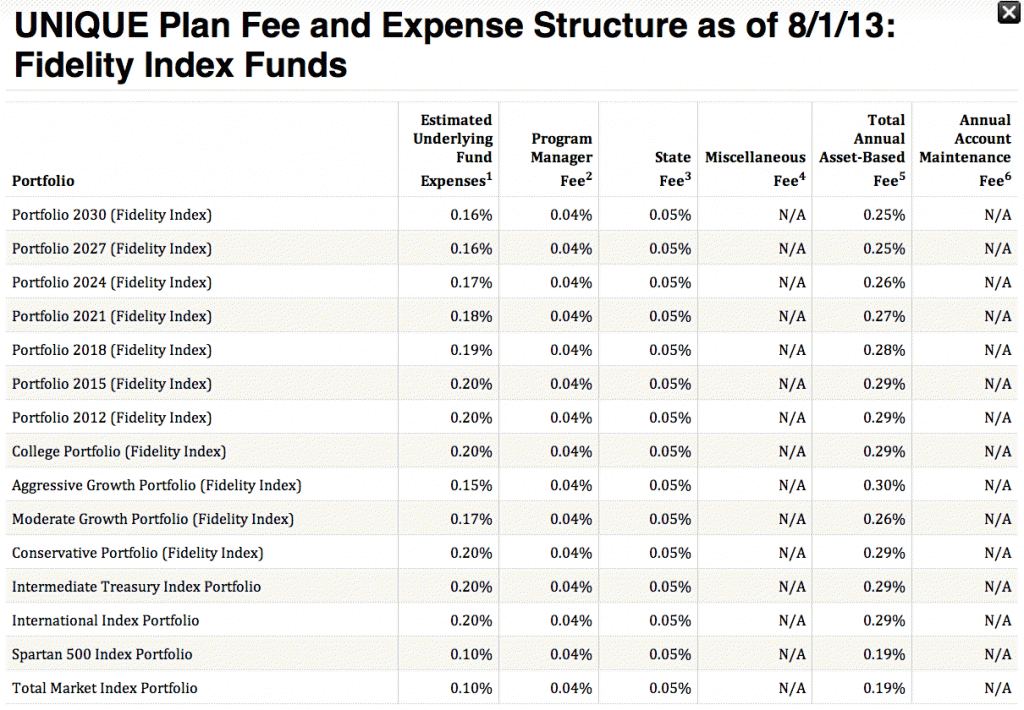Click the Portfolio column header

43,181
